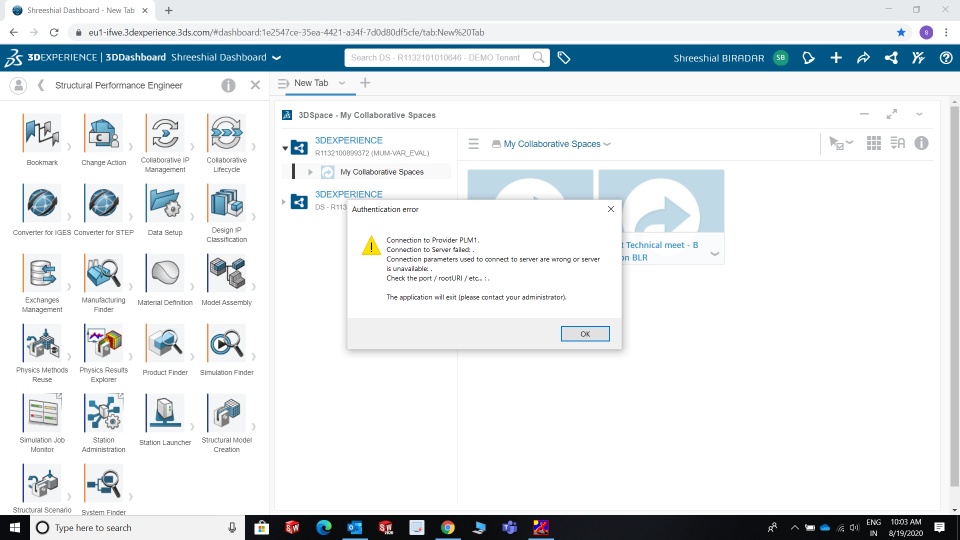Open Exchanges Management app

pos(42,273)
